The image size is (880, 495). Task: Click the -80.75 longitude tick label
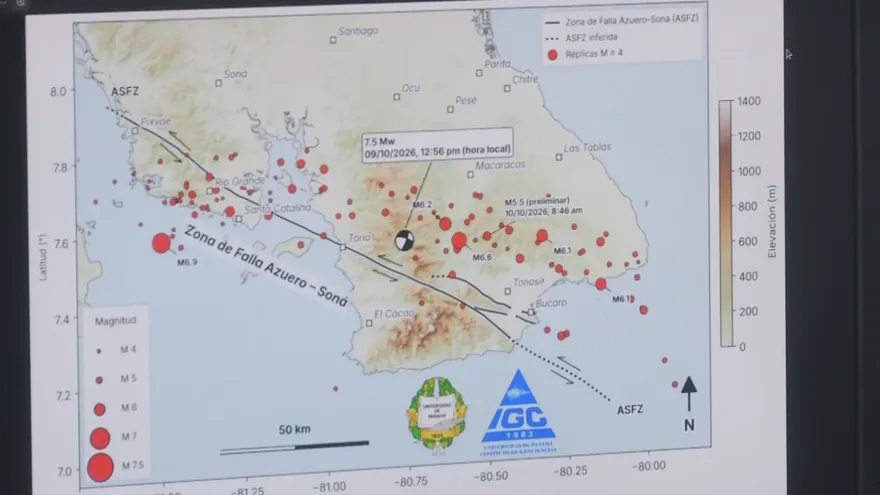point(410,482)
